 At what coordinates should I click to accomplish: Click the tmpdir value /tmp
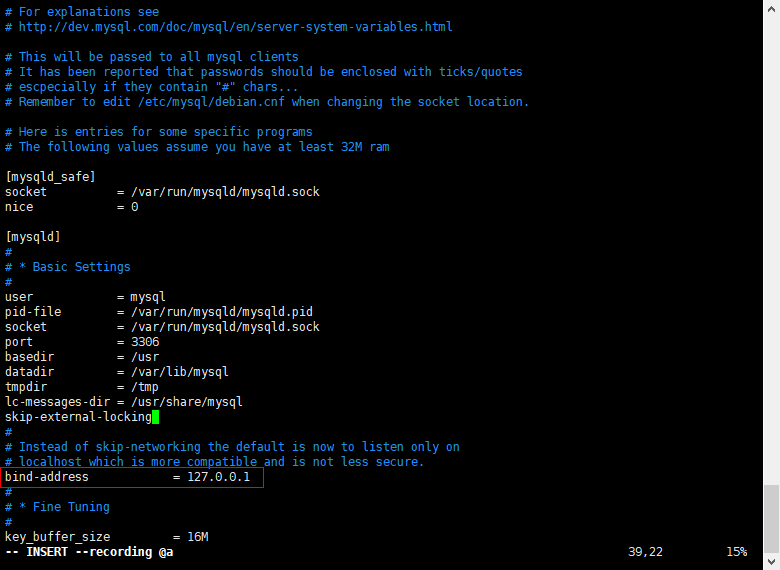coord(145,387)
